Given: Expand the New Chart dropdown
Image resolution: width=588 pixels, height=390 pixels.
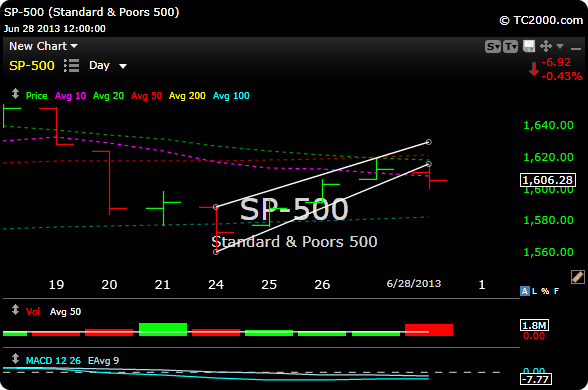Looking at the screenshot, I should coord(43,46).
